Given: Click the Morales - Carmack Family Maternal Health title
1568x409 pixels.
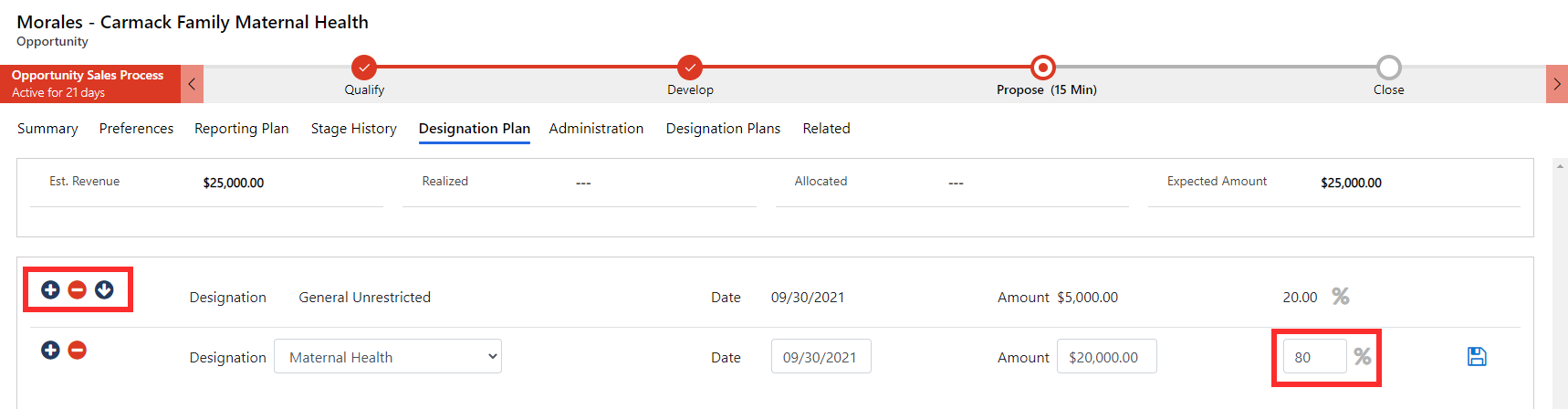Looking at the screenshot, I should [x=193, y=22].
